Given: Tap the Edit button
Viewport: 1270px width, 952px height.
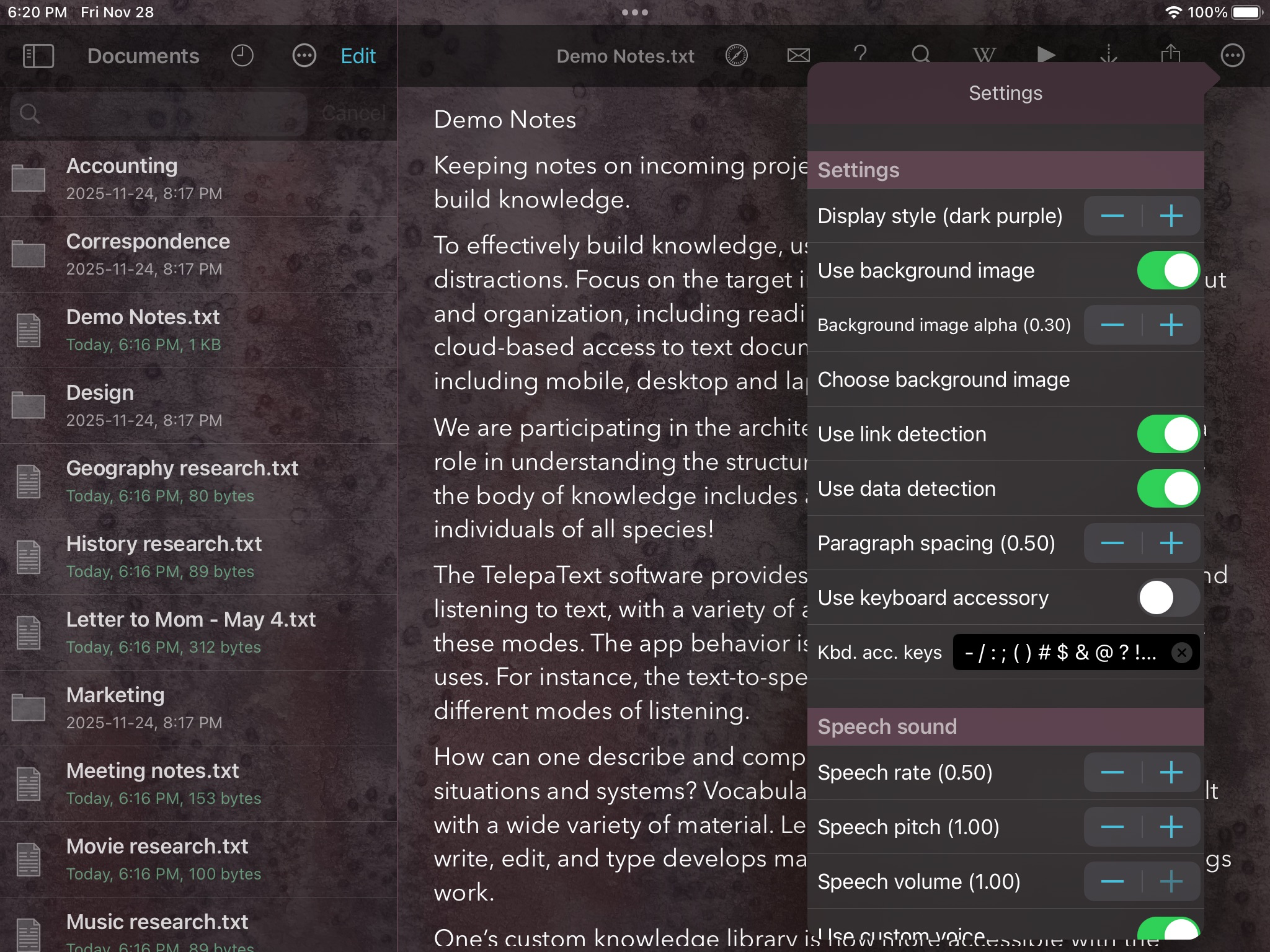Looking at the screenshot, I should point(358,56).
